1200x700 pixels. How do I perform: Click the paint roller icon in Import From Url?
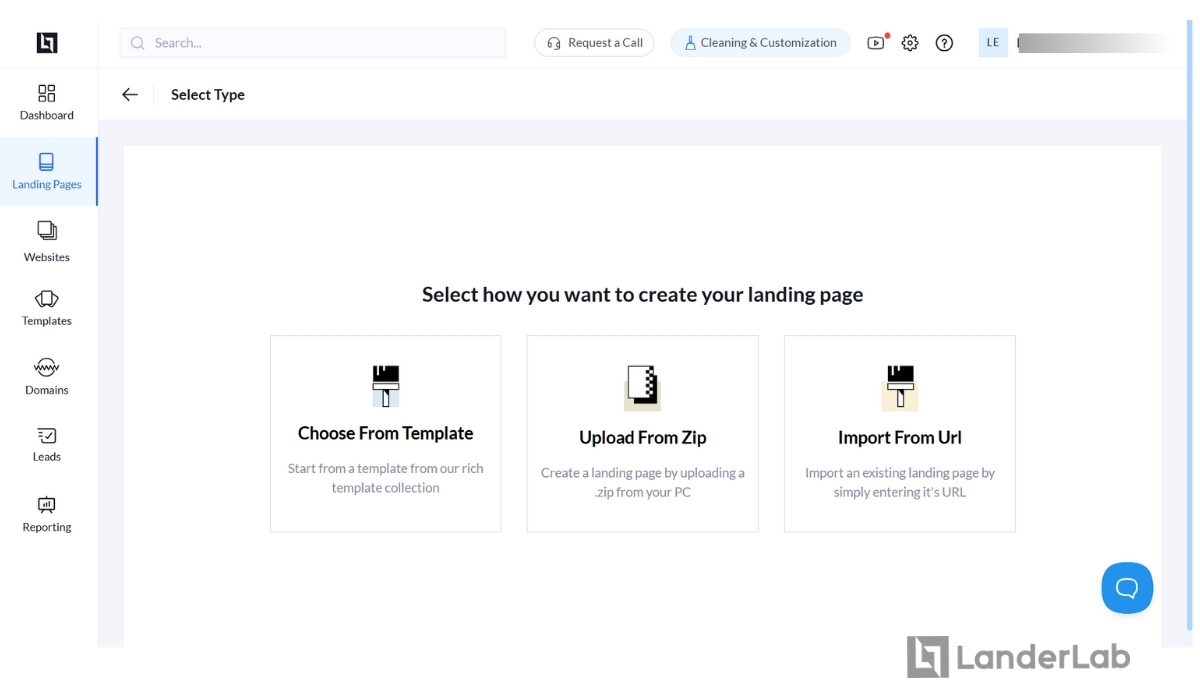(x=900, y=388)
